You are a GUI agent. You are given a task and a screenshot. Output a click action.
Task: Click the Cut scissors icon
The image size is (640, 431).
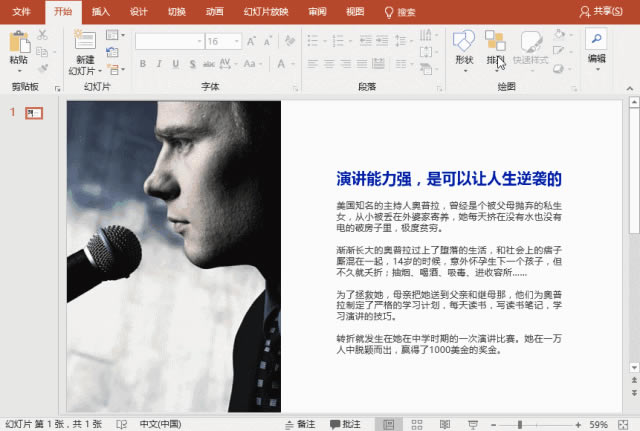pos(42,35)
